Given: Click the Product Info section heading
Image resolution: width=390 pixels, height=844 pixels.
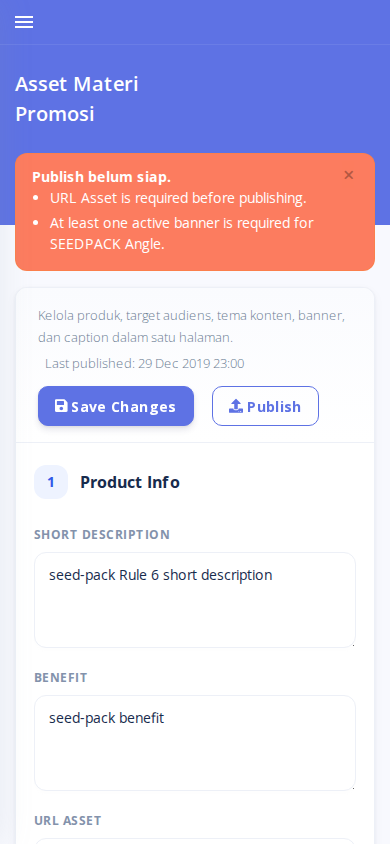Looking at the screenshot, I should pos(130,482).
